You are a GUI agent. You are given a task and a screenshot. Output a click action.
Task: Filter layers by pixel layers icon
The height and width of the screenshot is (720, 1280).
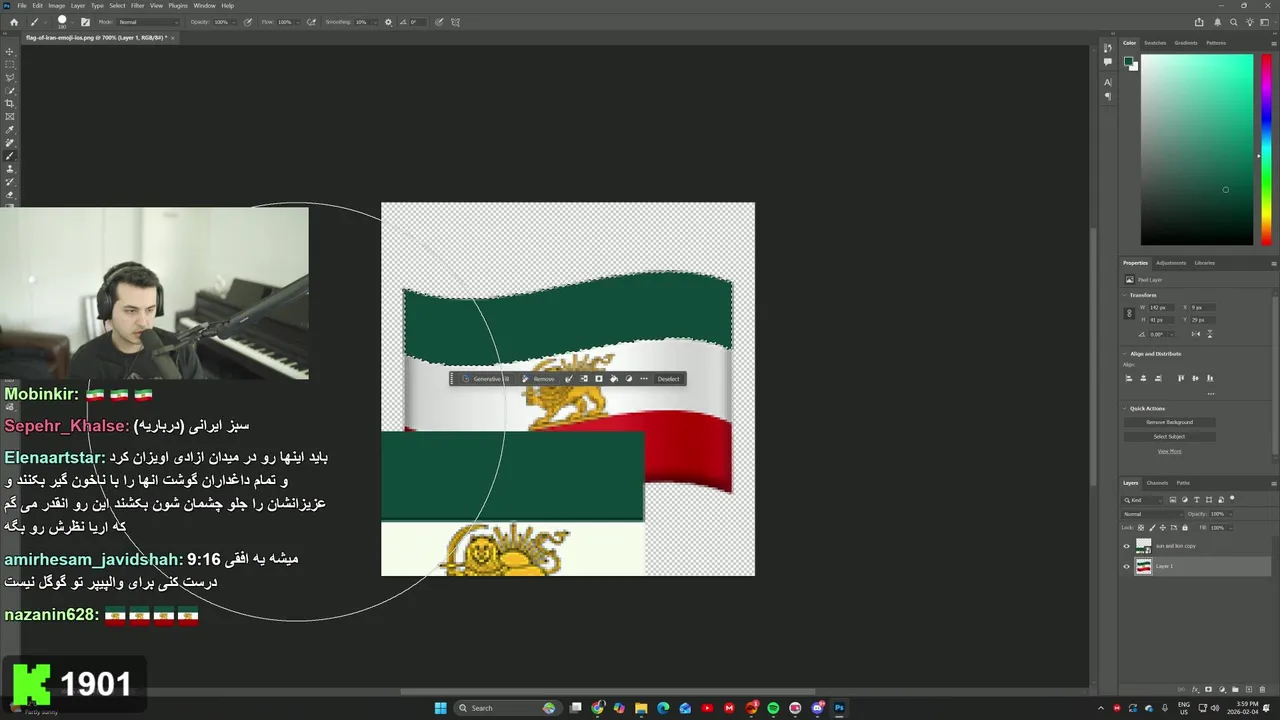point(1174,500)
